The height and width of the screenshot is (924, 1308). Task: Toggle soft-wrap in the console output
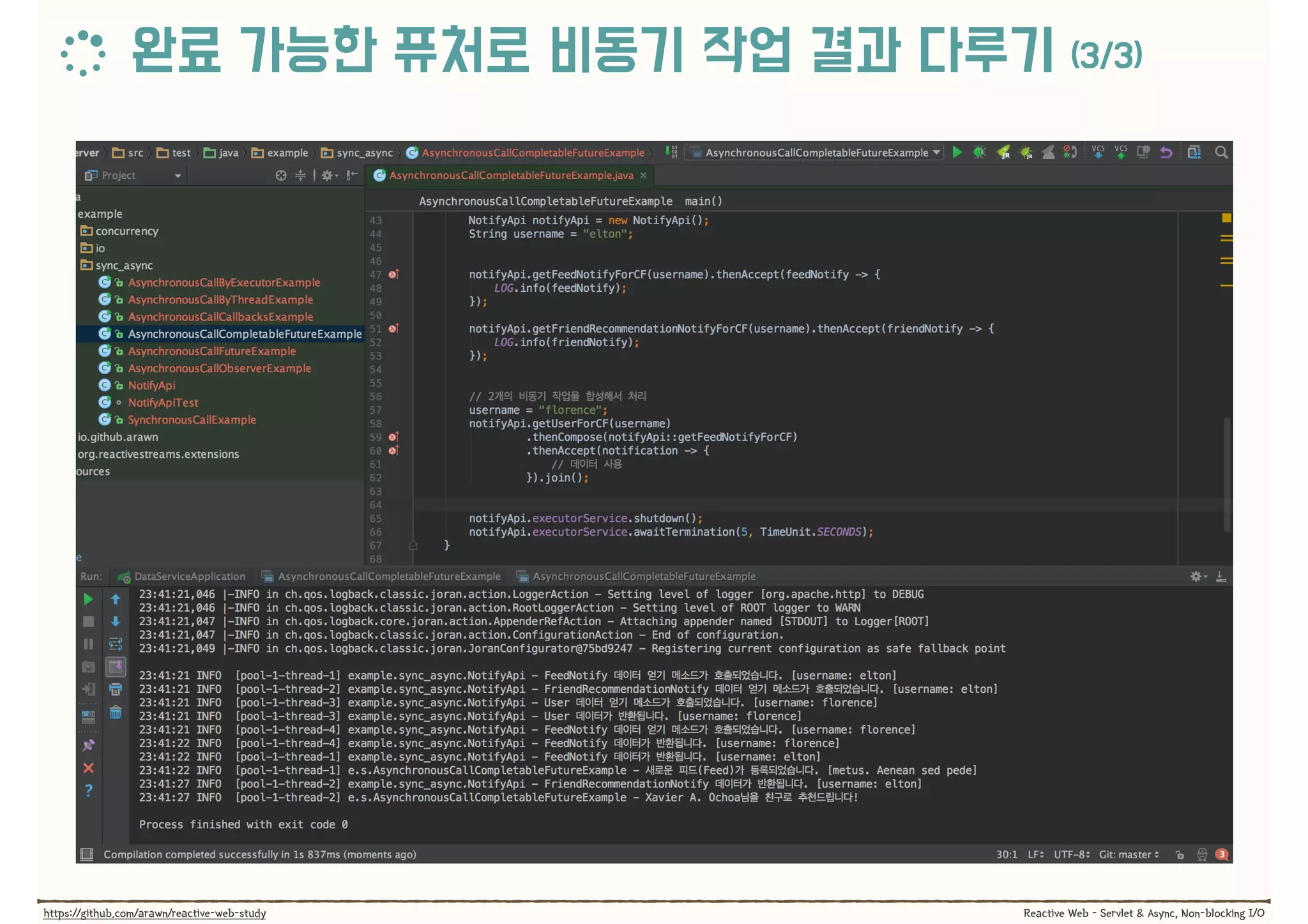[x=116, y=644]
